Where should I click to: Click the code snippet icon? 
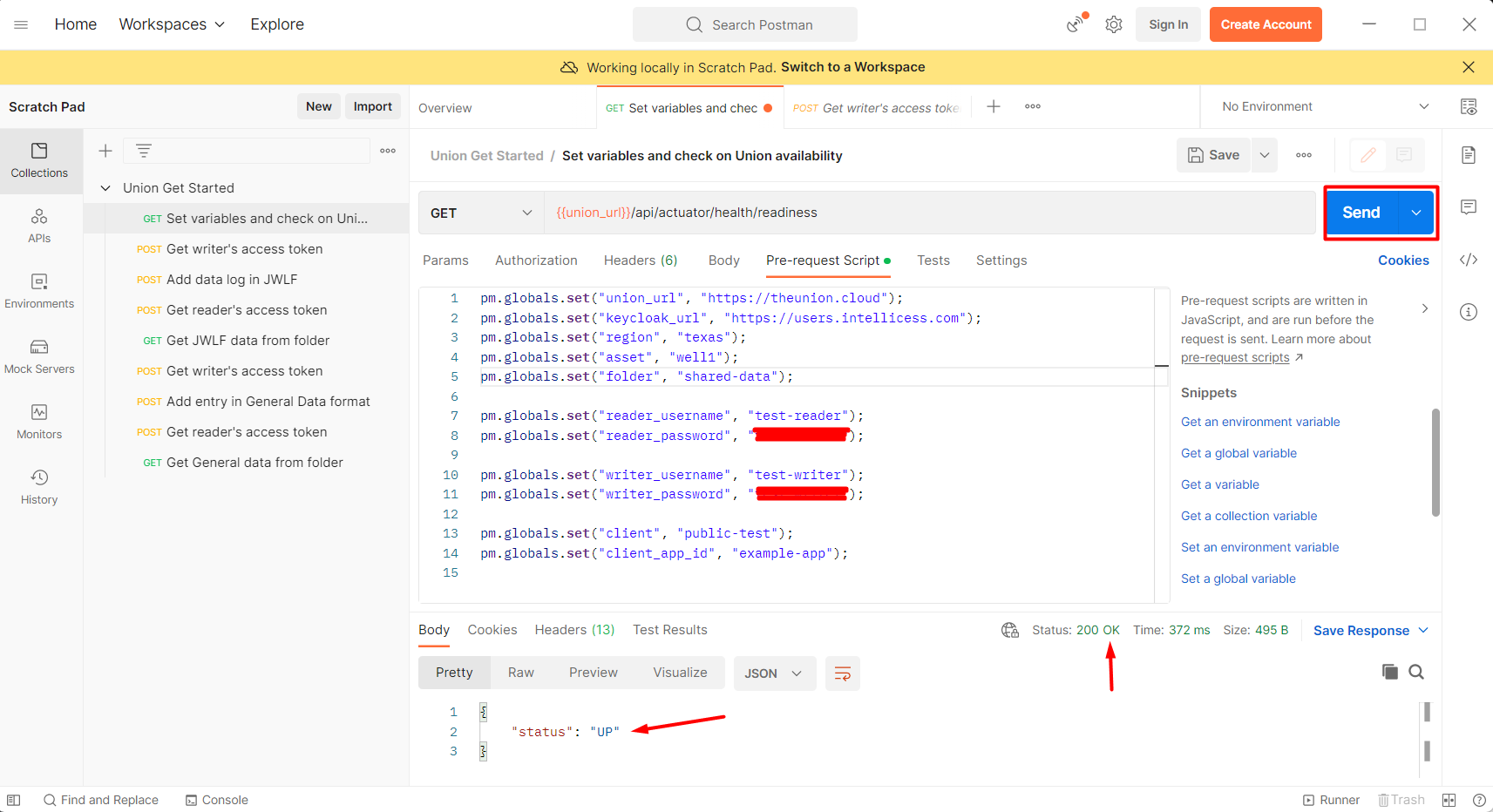point(1469,260)
